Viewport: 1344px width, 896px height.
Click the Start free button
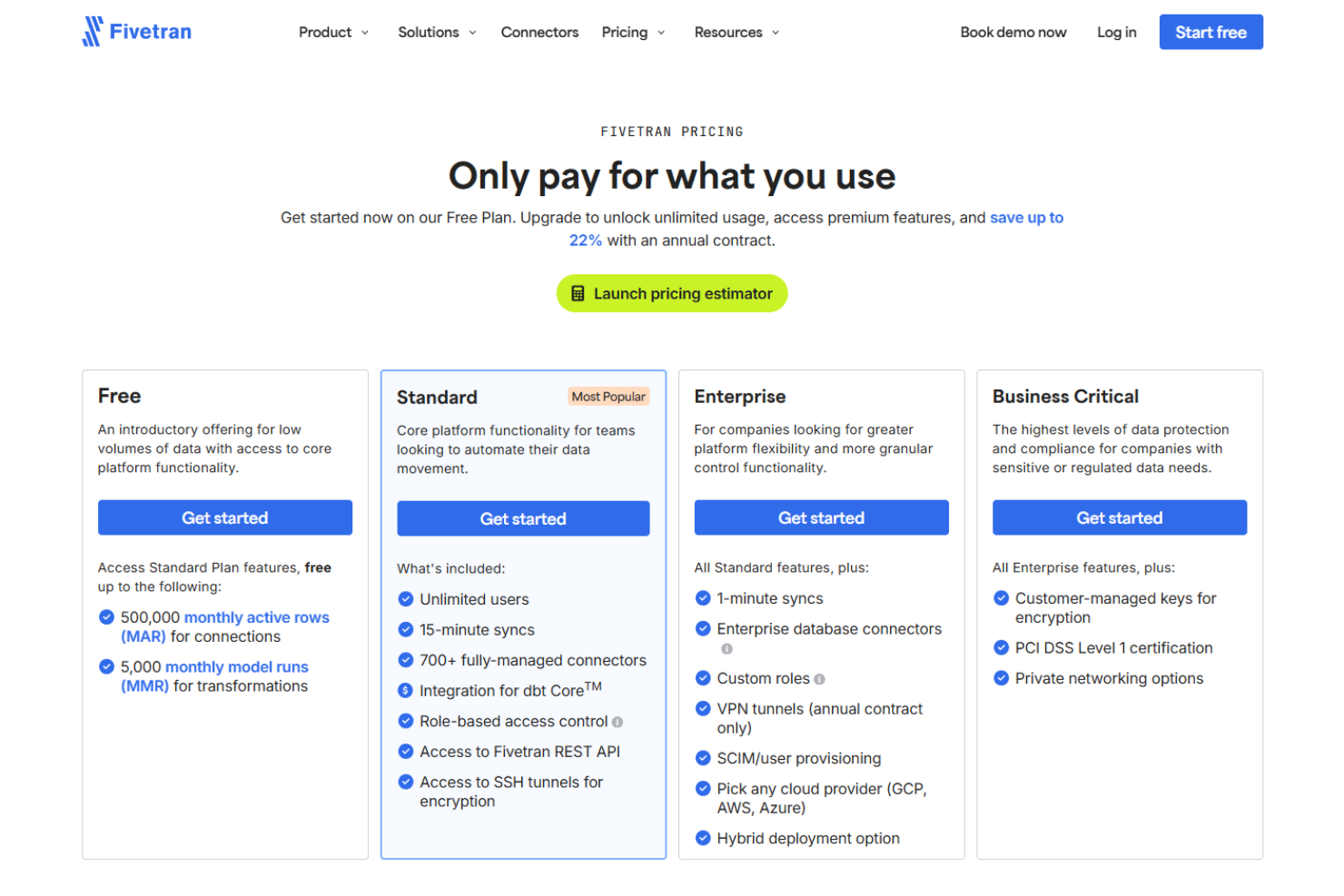pos(1211,32)
